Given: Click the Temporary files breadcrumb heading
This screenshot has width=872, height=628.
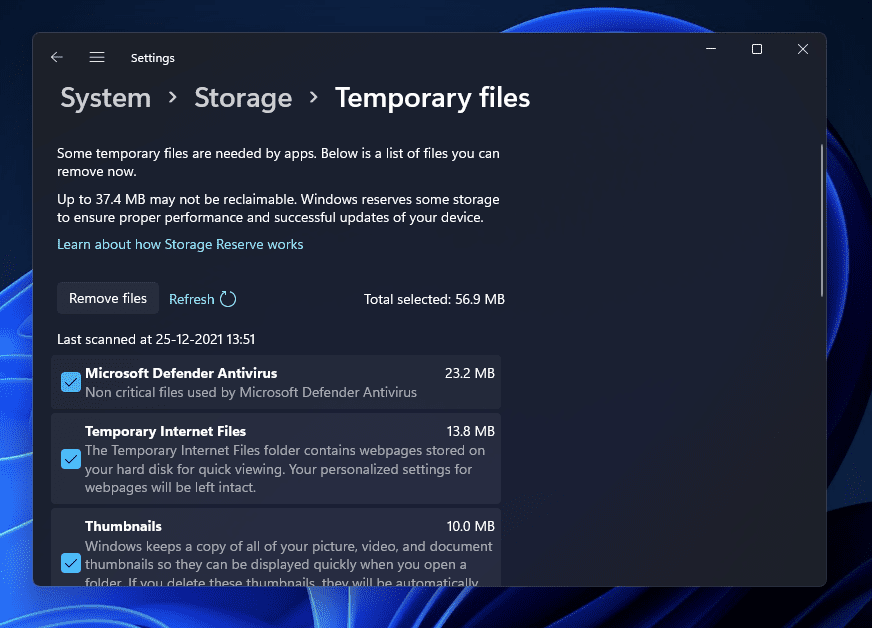Looking at the screenshot, I should pos(432,98).
